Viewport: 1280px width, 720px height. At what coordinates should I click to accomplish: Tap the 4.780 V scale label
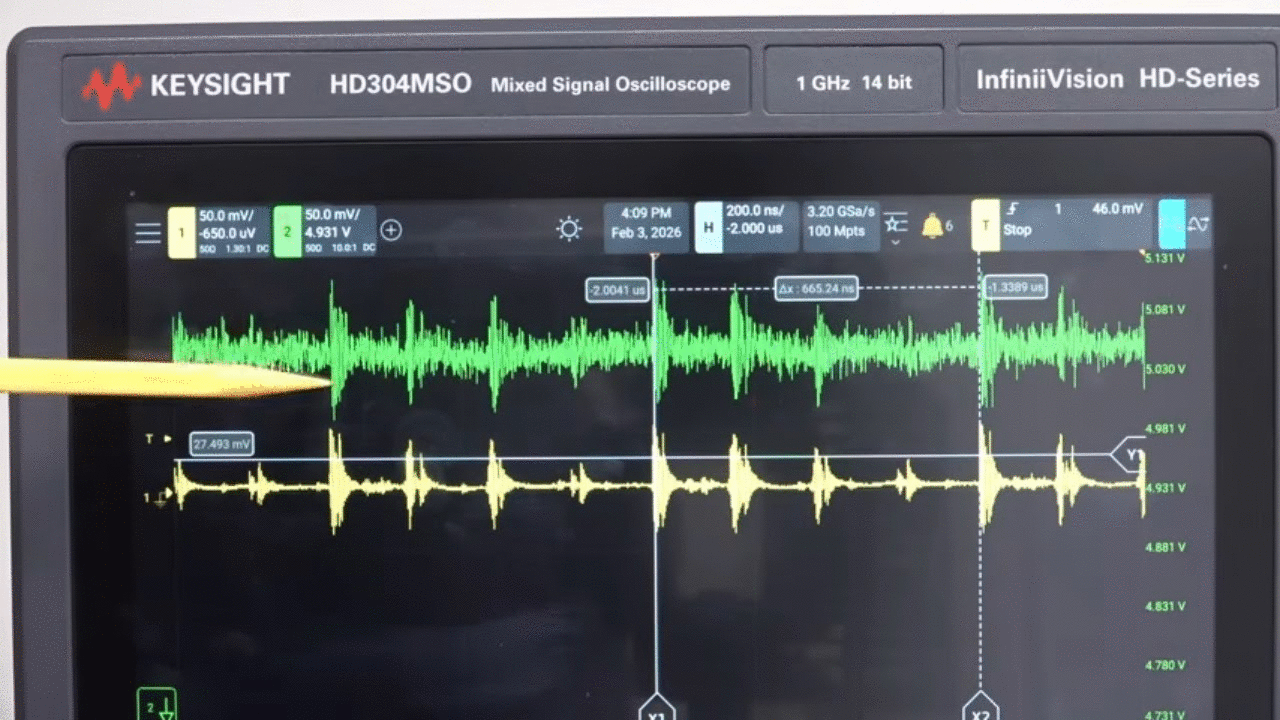coord(1164,665)
